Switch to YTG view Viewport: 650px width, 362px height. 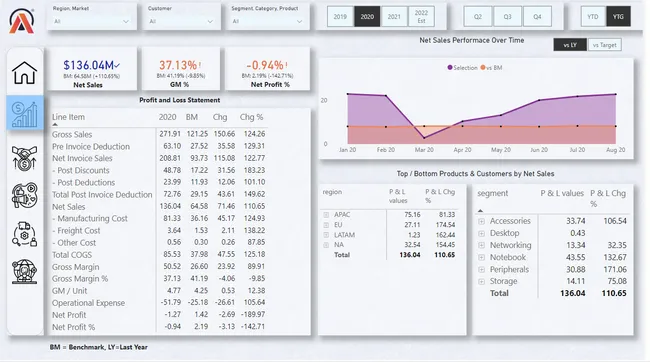618,17
